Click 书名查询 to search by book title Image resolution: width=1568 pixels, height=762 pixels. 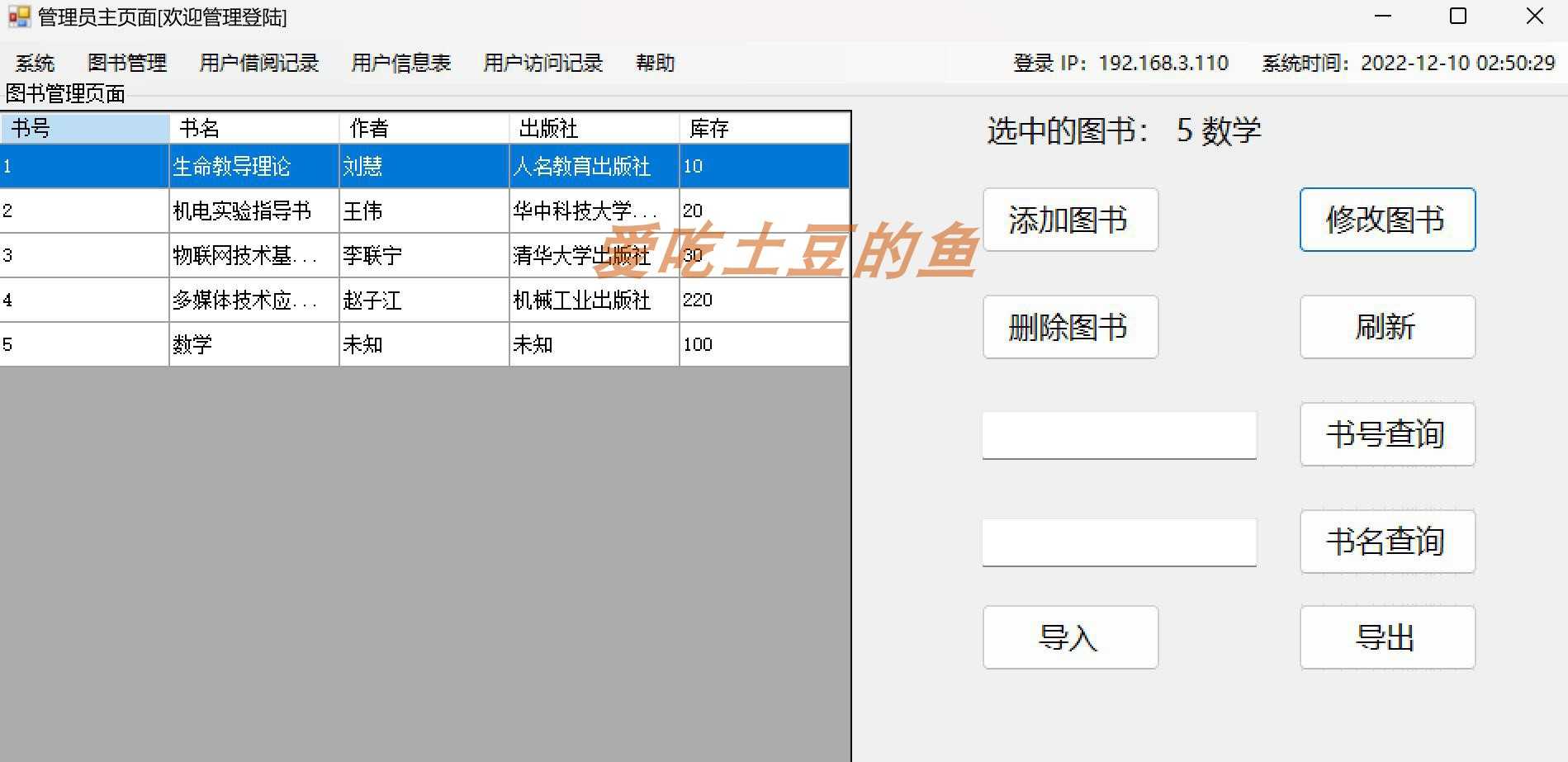(1386, 542)
